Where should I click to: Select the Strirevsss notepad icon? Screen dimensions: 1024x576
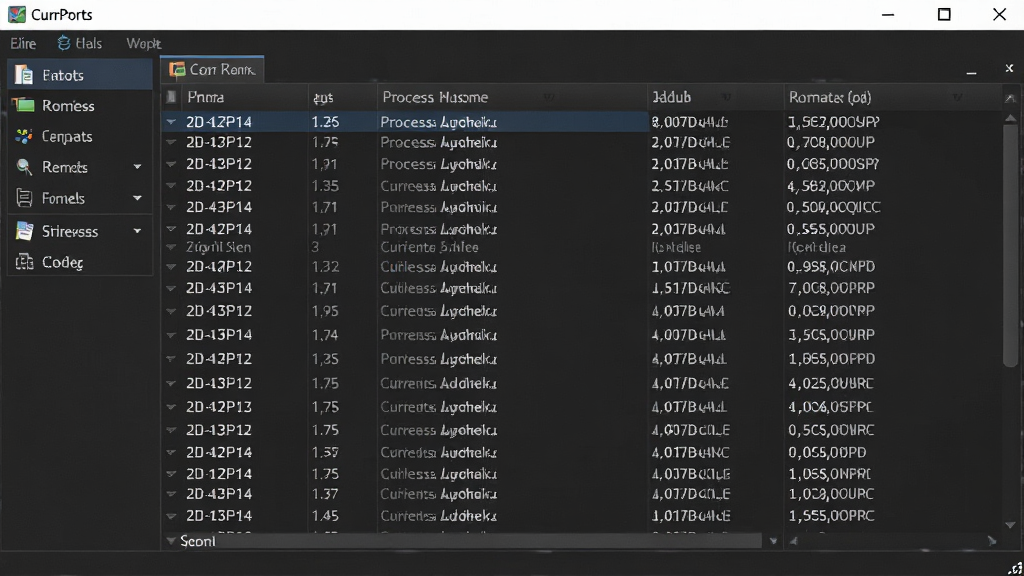[24, 231]
